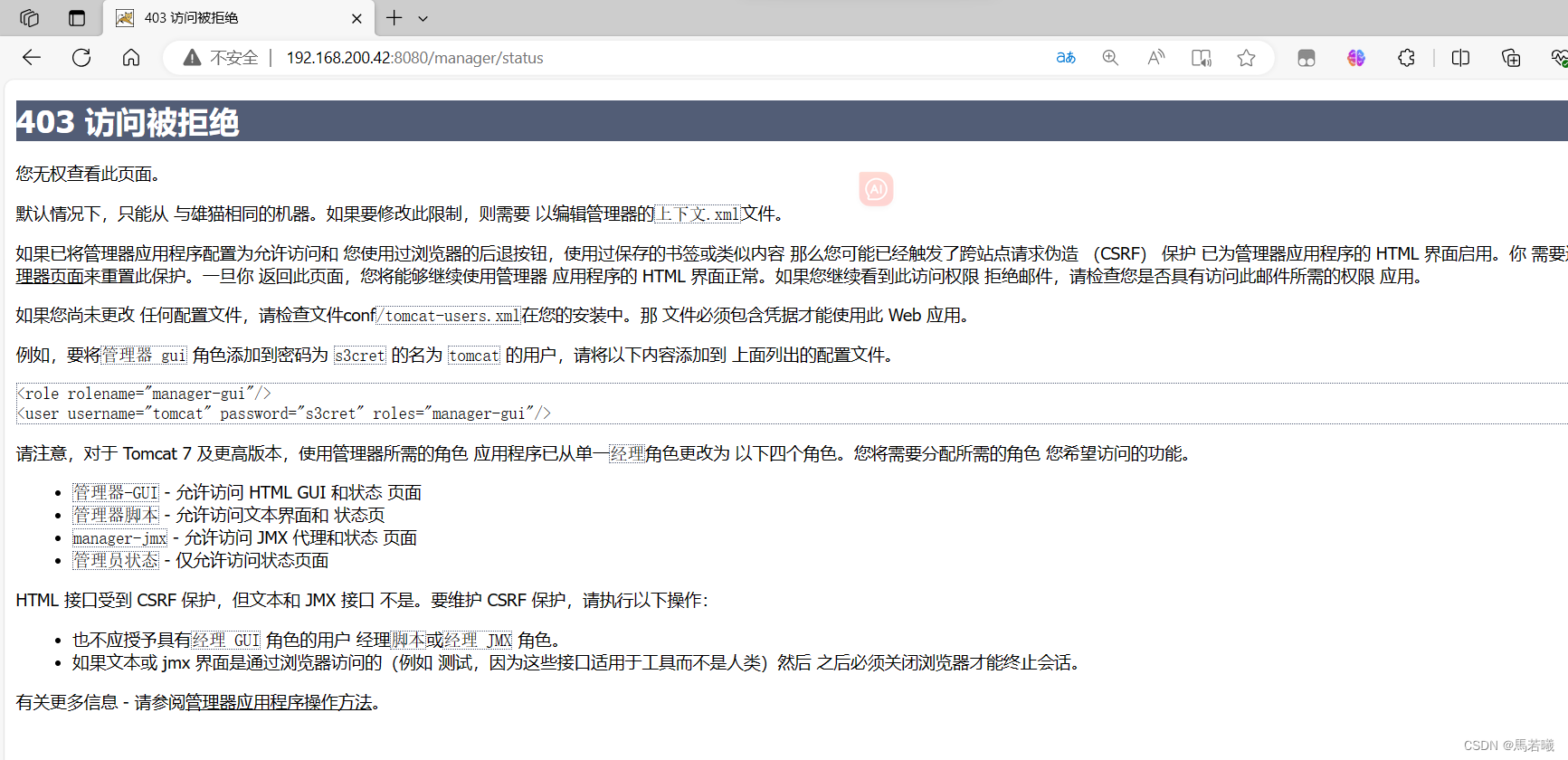
Task: Click the 您无权查看此页面 message text
Action: 88,175
